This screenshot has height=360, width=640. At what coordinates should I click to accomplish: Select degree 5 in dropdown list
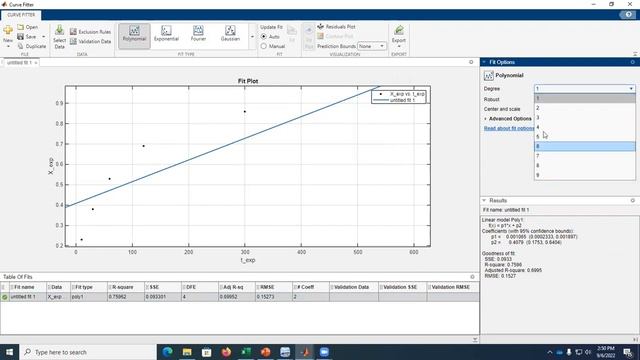[x=584, y=137]
